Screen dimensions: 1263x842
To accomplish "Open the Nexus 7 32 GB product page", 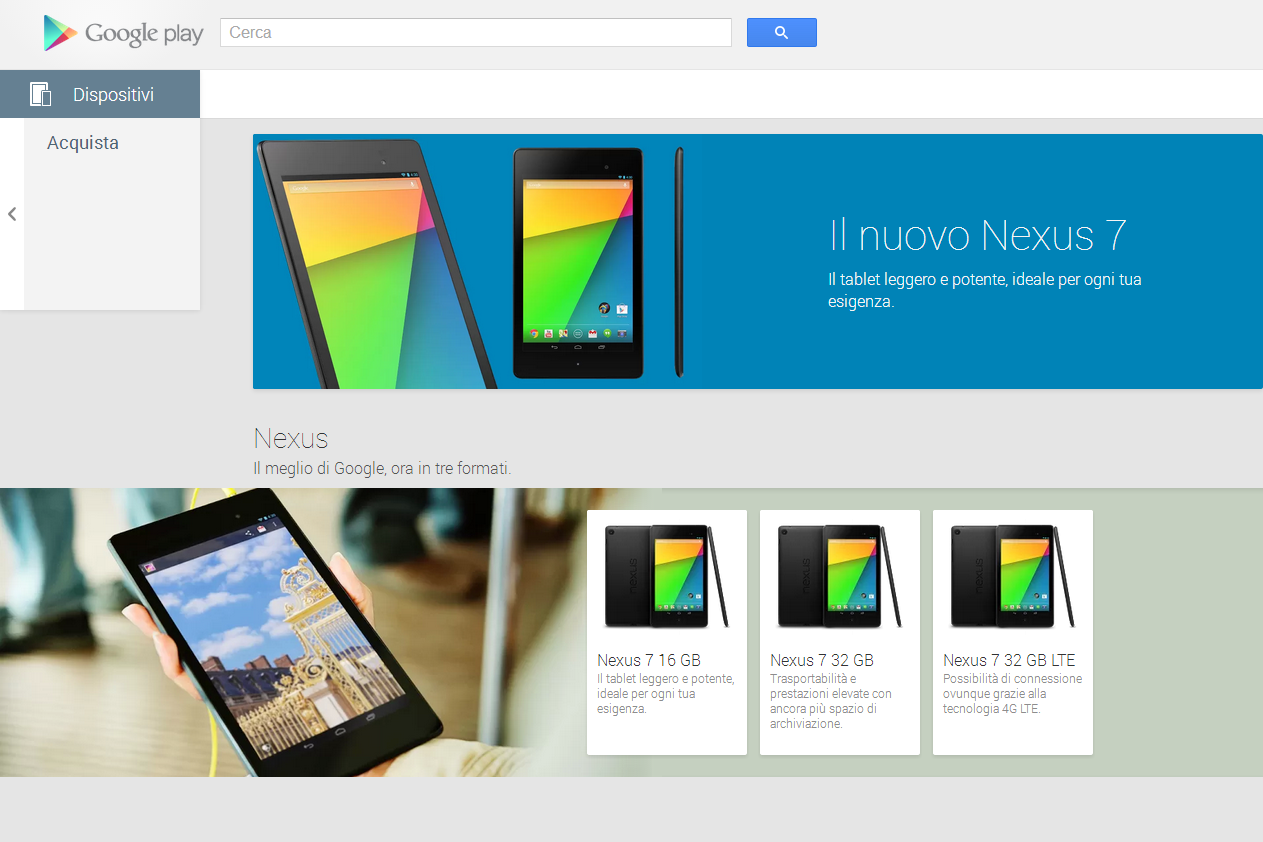I will point(821,659).
